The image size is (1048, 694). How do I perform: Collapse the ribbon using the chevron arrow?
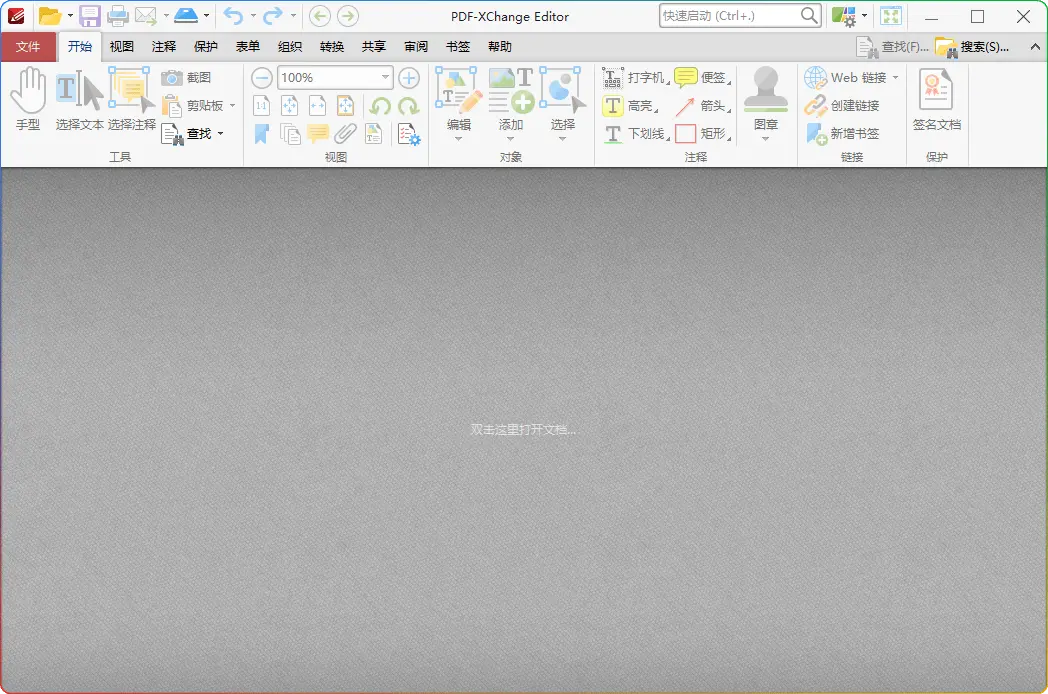point(1033,47)
